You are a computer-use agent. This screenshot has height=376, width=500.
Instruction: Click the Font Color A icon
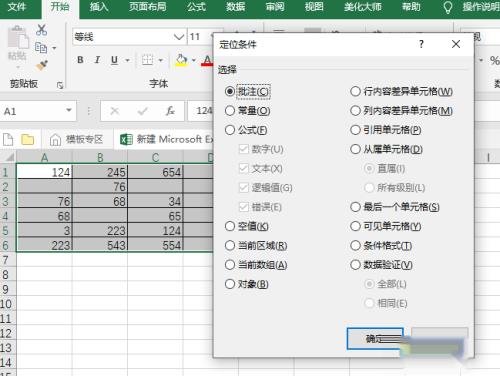click(207, 60)
